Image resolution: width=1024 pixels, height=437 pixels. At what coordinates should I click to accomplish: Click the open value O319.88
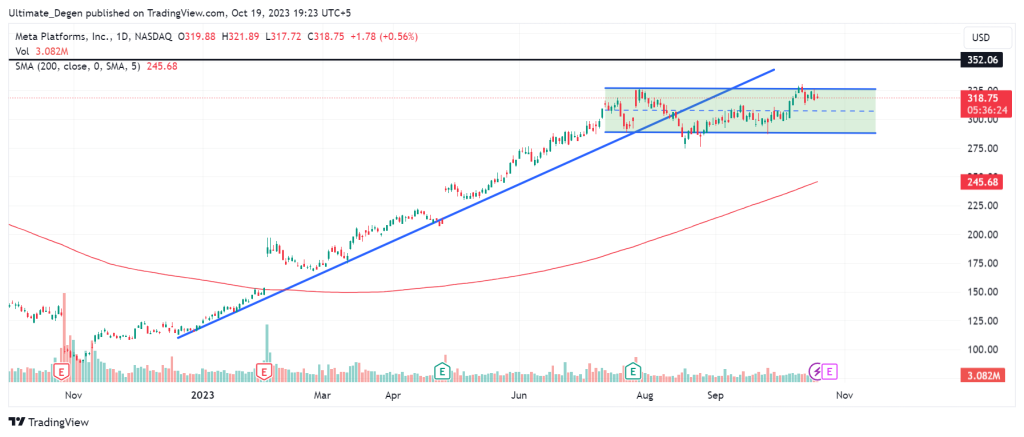tap(197, 37)
